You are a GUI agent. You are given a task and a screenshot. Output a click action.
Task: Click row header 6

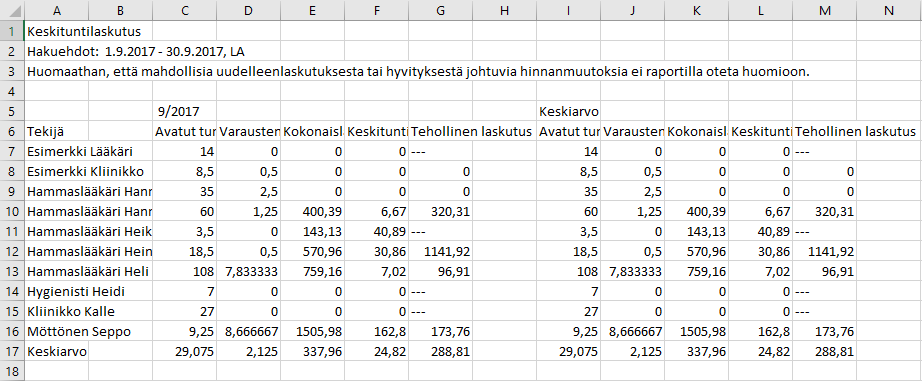pyautogui.click(x=12, y=131)
